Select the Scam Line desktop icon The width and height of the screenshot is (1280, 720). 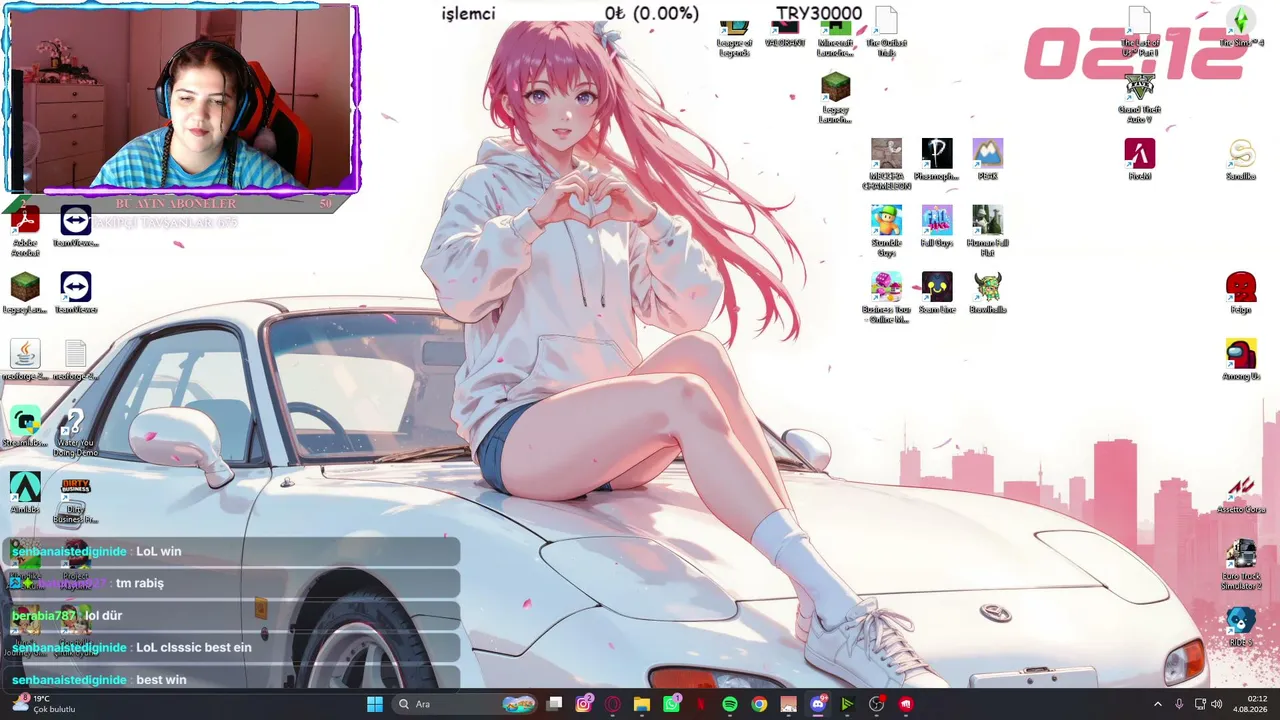(937, 293)
